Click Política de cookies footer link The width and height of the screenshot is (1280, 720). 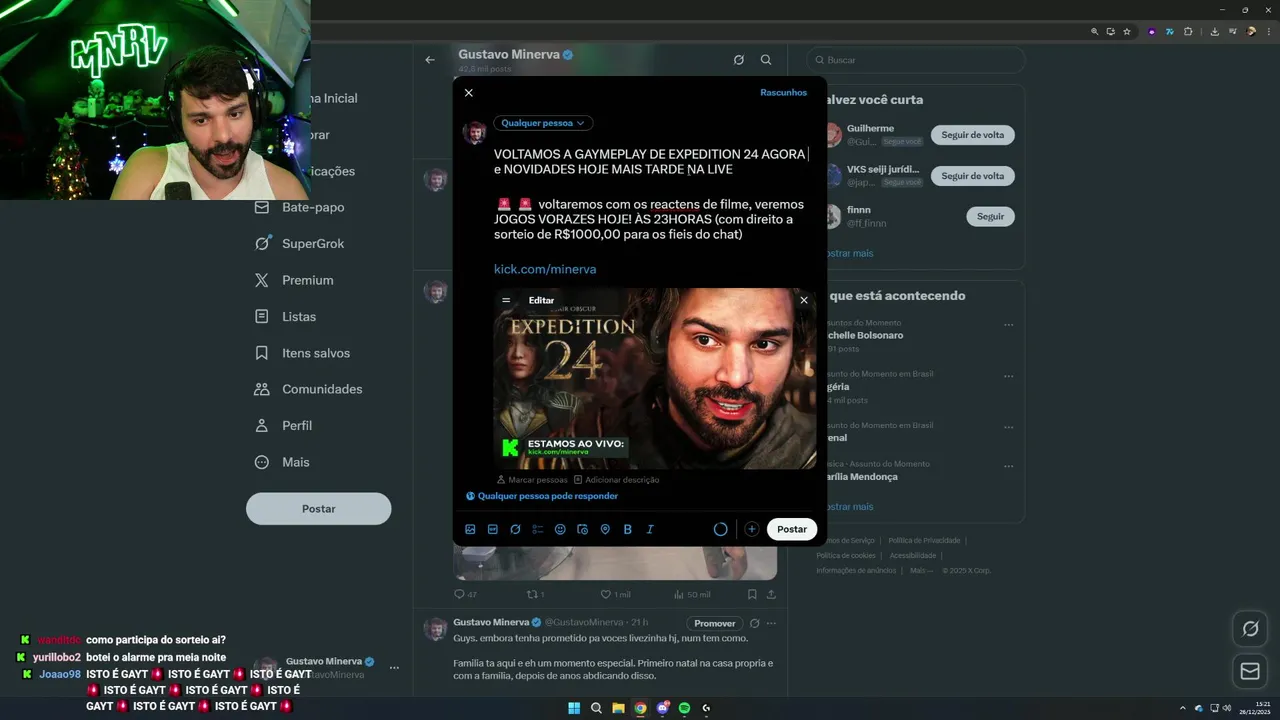846,556
